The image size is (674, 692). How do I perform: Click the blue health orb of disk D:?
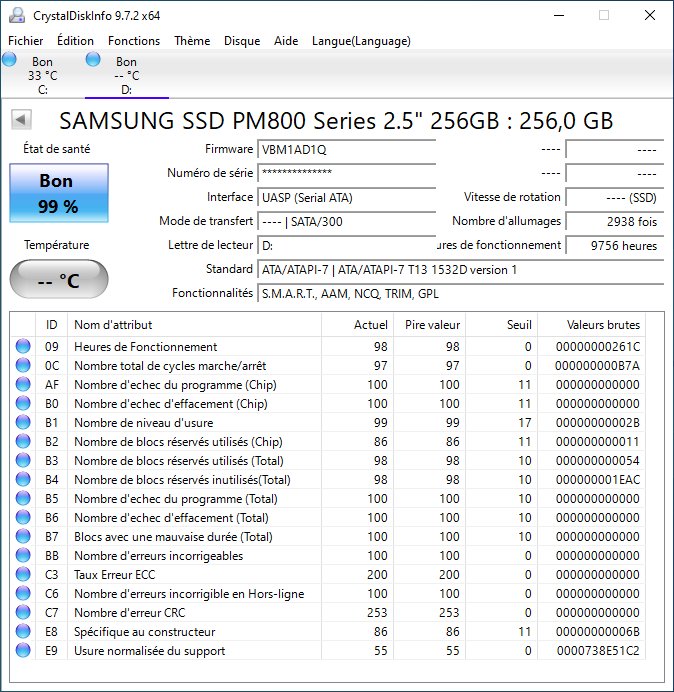click(x=93, y=59)
